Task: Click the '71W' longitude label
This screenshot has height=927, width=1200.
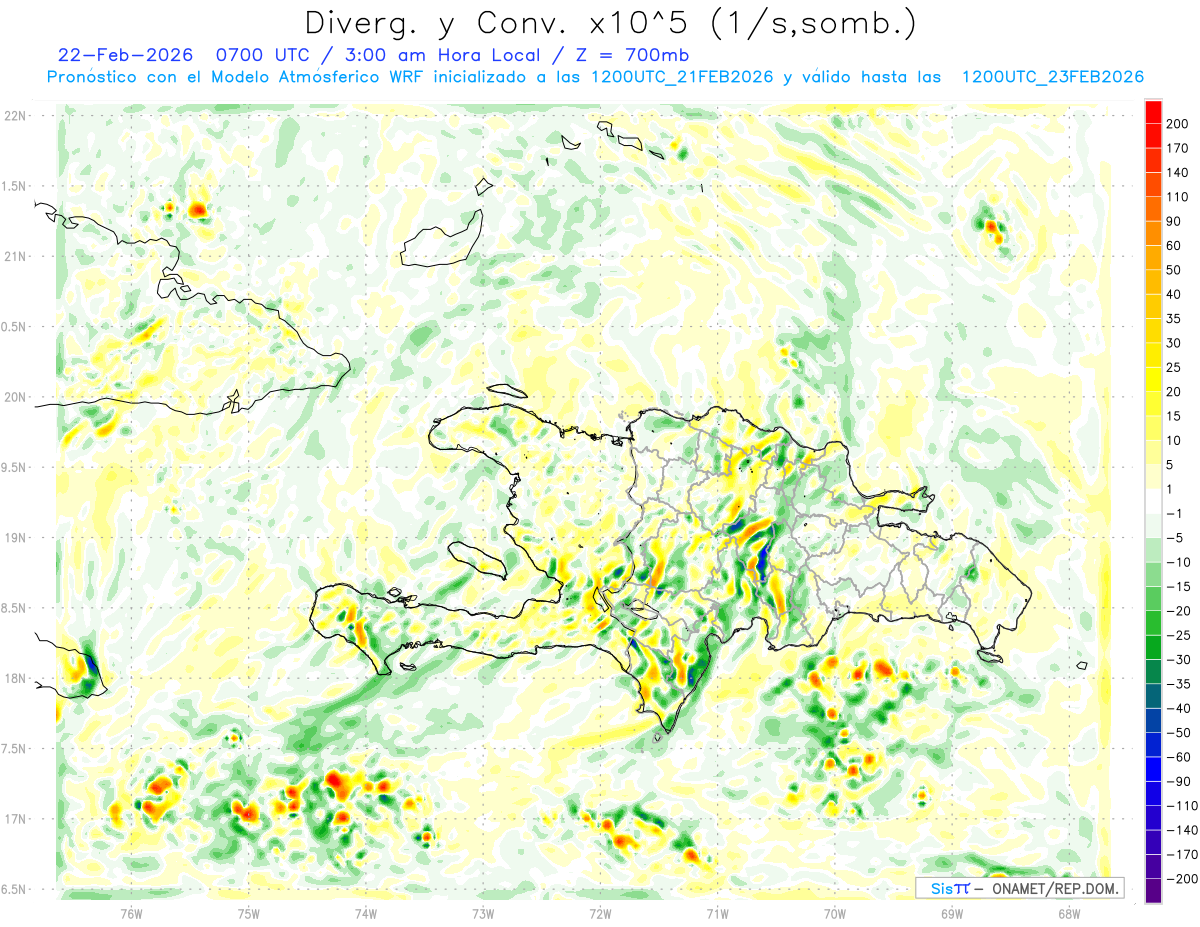Action: [x=717, y=913]
